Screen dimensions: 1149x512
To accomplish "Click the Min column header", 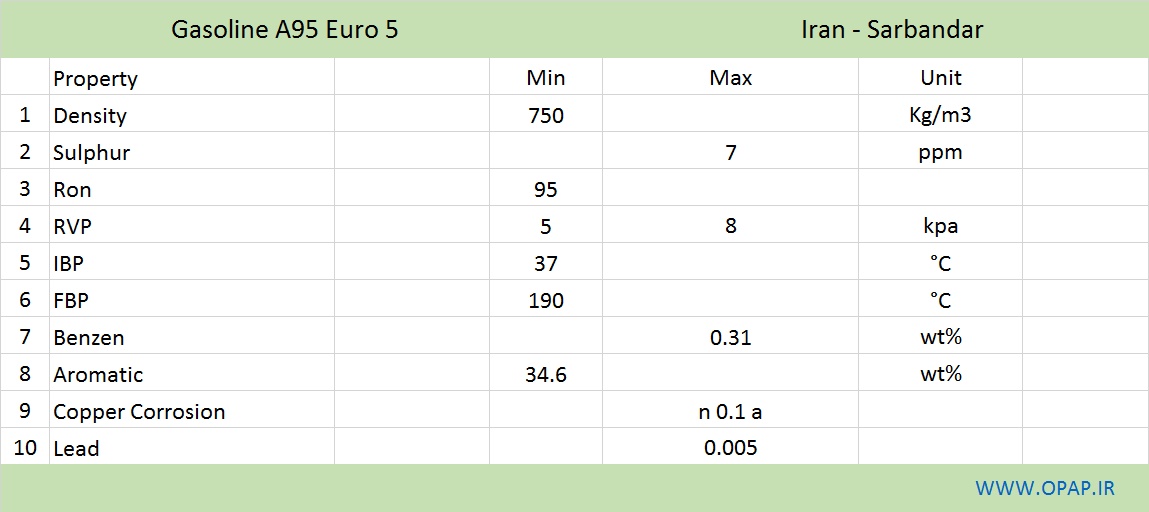I will 546,78.
